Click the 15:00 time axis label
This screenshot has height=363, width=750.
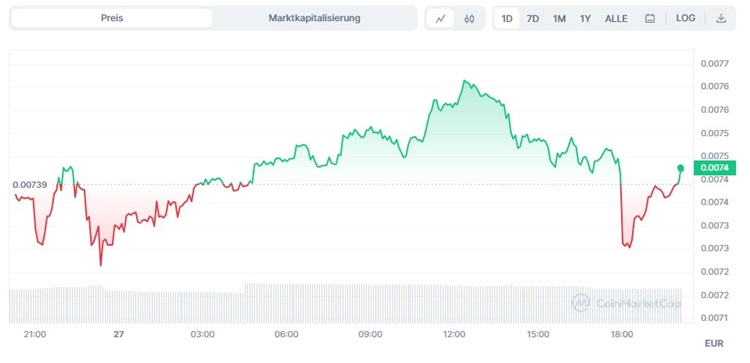coord(537,334)
